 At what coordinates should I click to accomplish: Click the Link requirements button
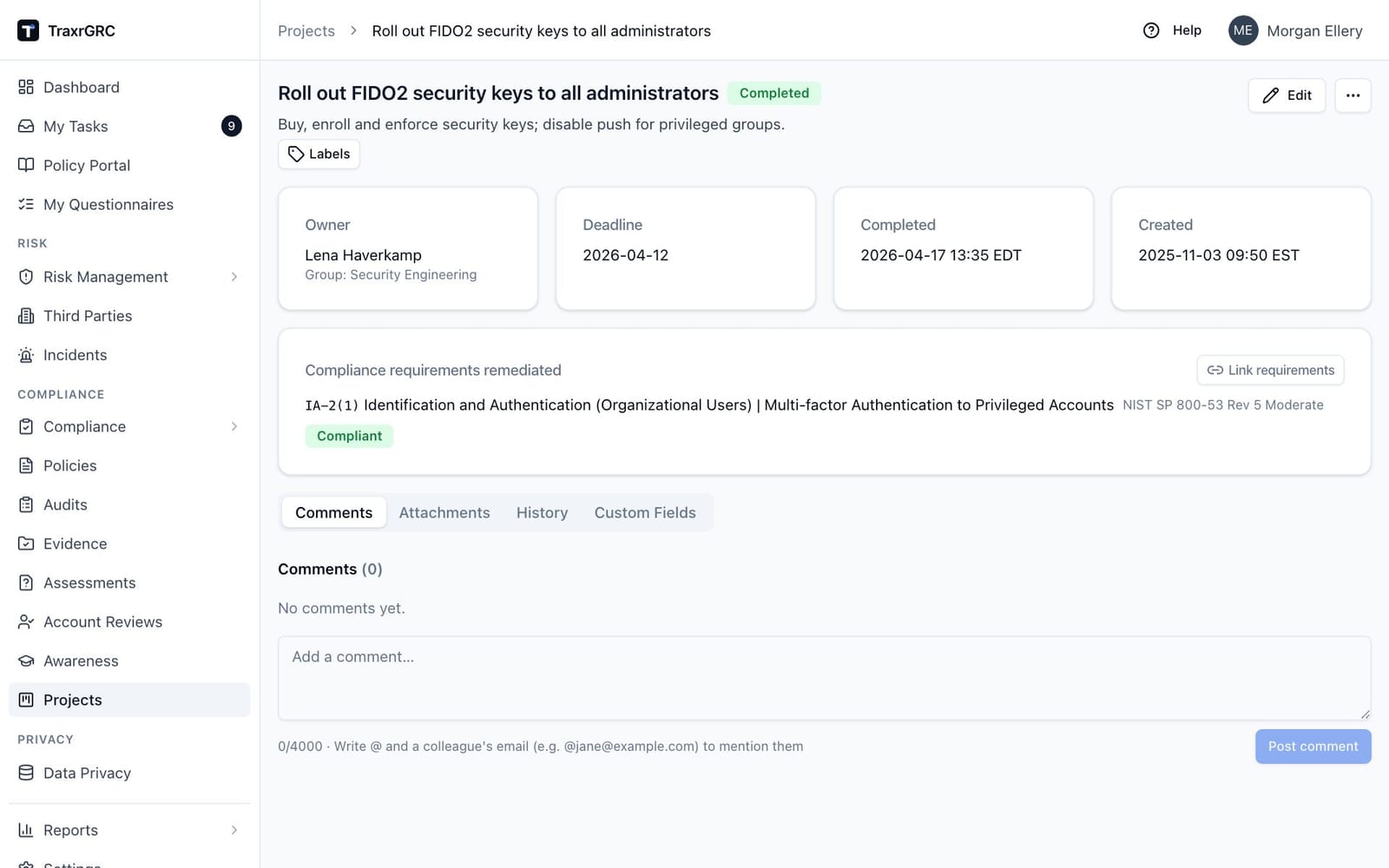pyautogui.click(x=1270, y=371)
